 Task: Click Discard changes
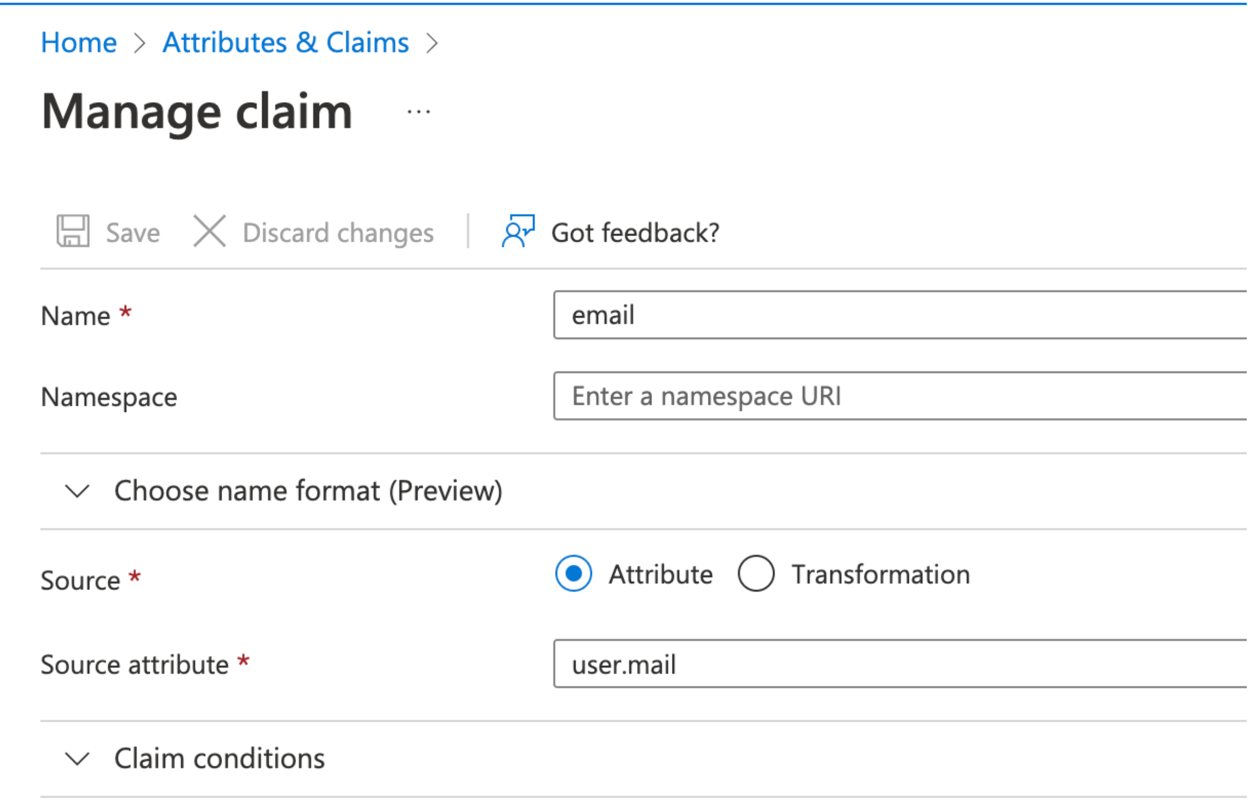pyautogui.click(x=336, y=231)
